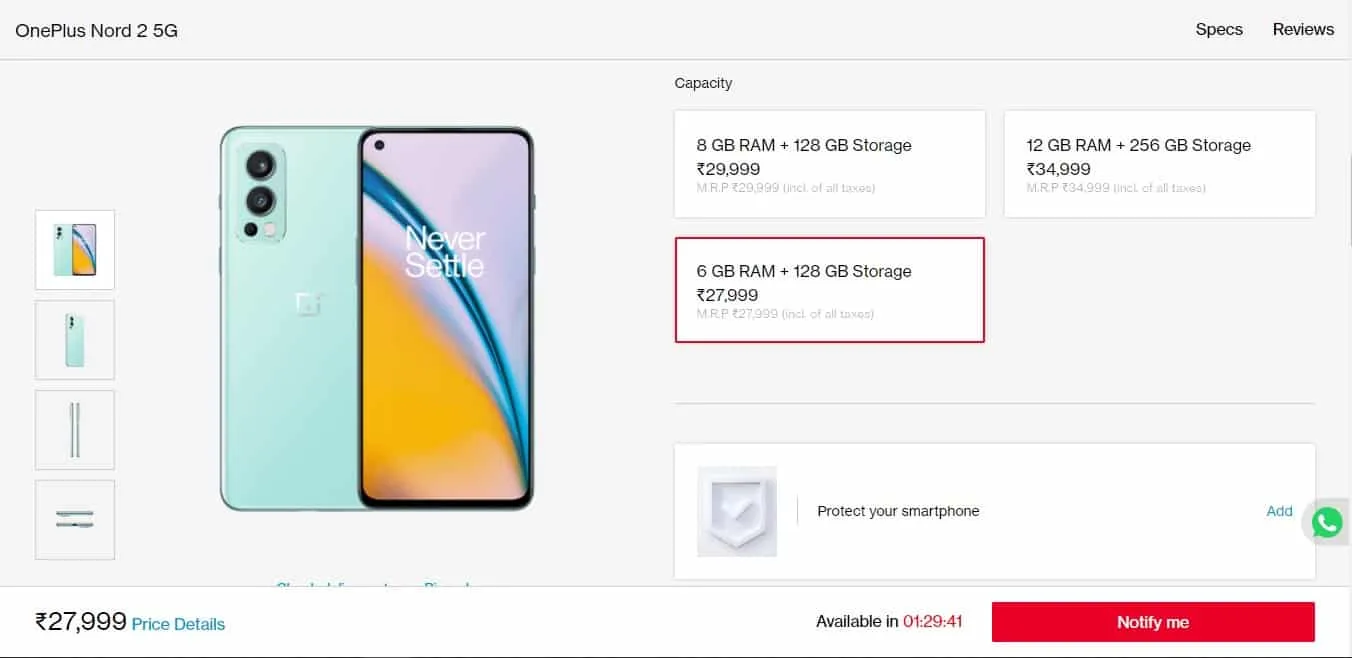Image resolution: width=1352 pixels, height=658 pixels.
Task: Click the OnePlus Nord 2 5G title
Action: click(97, 30)
